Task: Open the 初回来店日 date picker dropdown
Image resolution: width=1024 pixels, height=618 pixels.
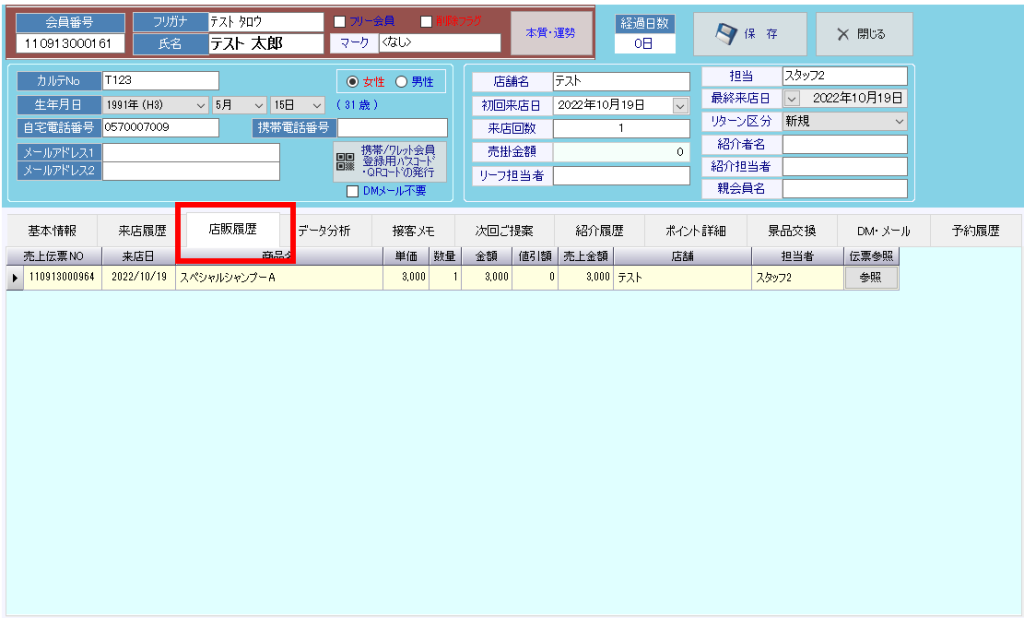Action: point(681,105)
